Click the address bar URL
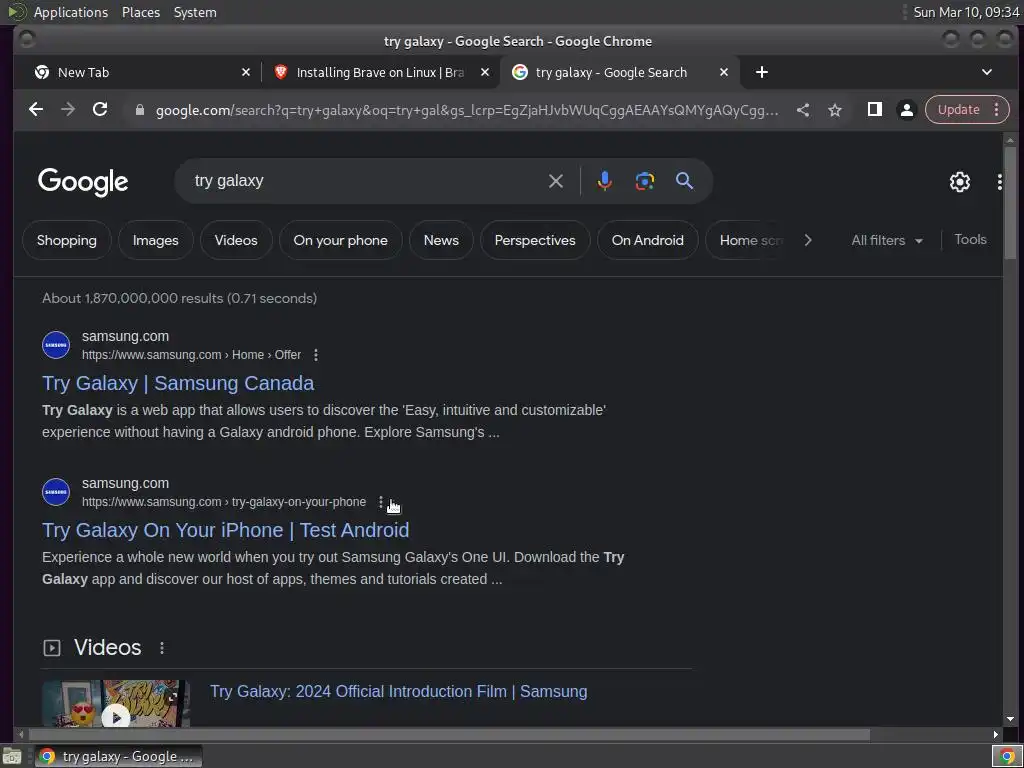Screen dimensions: 1024x768 coord(467,110)
